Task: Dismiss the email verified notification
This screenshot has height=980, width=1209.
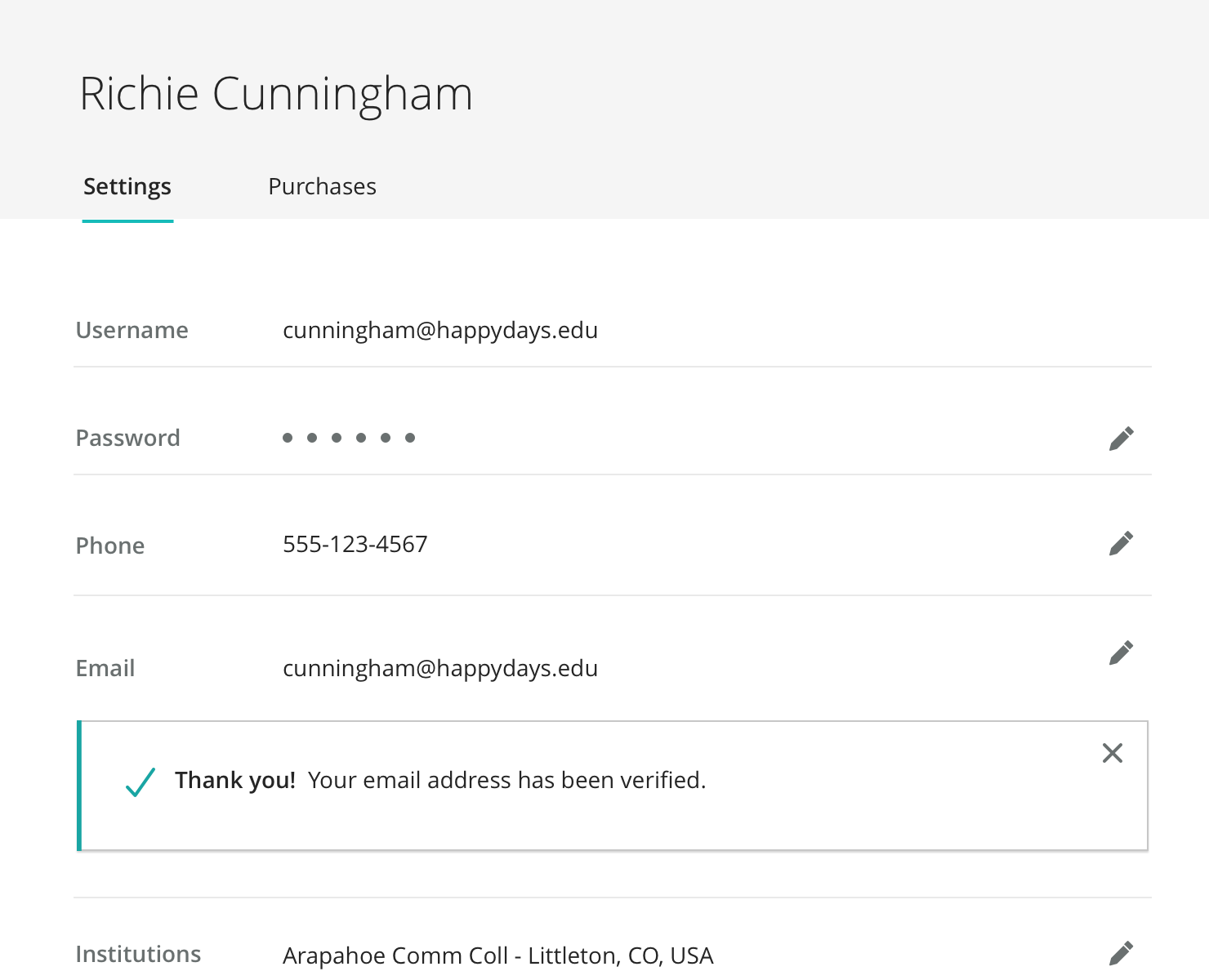Action: (1112, 753)
